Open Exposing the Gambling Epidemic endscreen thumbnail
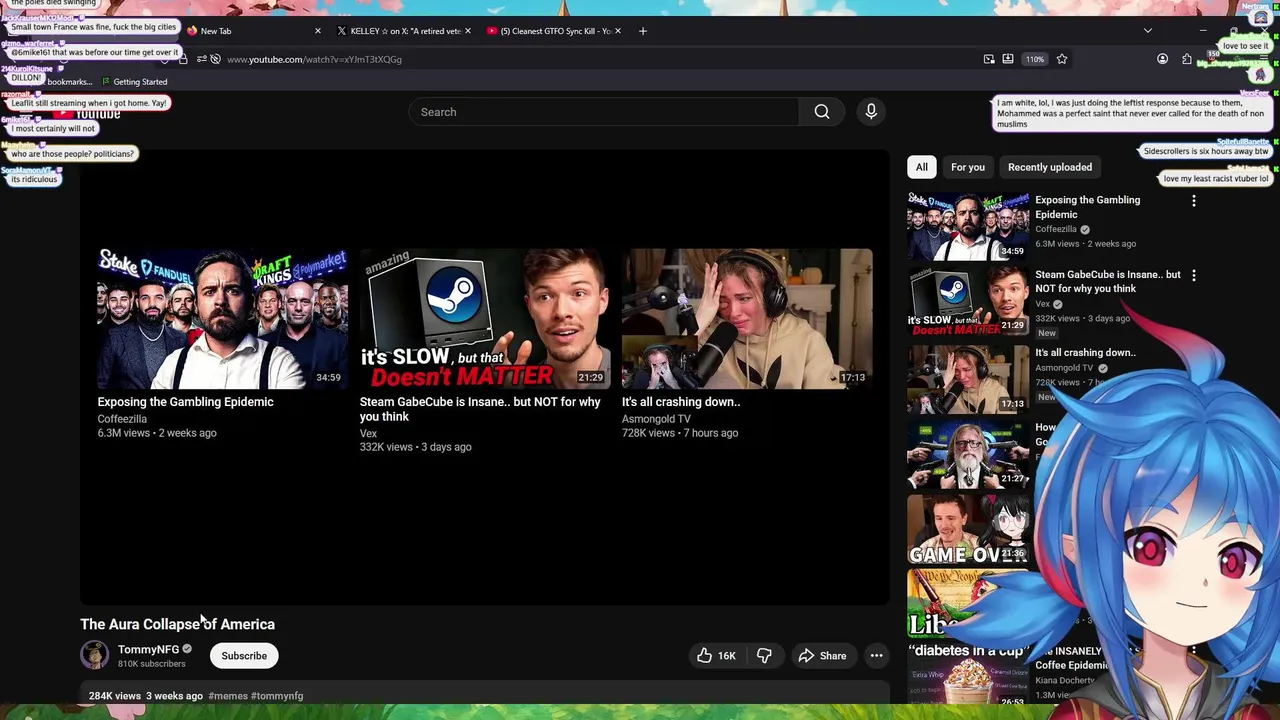The width and height of the screenshot is (1280, 720). [x=222, y=318]
